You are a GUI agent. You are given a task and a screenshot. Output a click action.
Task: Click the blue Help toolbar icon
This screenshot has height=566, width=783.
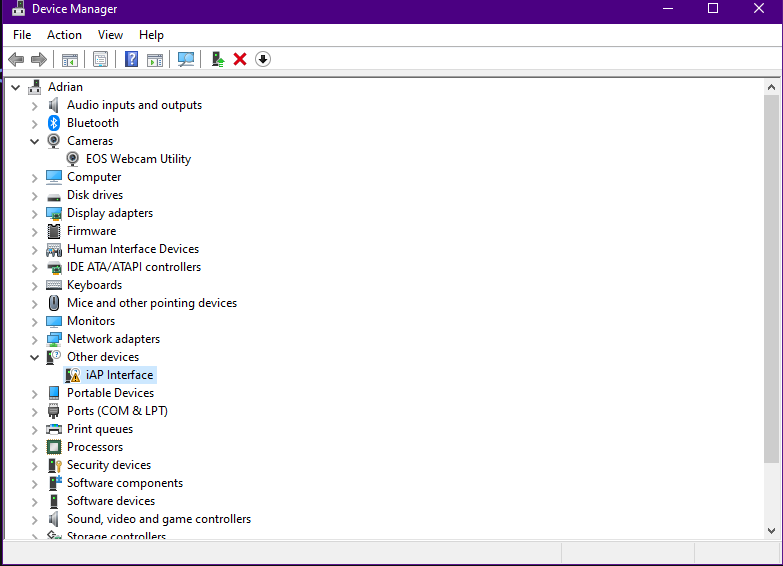pos(131,59)
